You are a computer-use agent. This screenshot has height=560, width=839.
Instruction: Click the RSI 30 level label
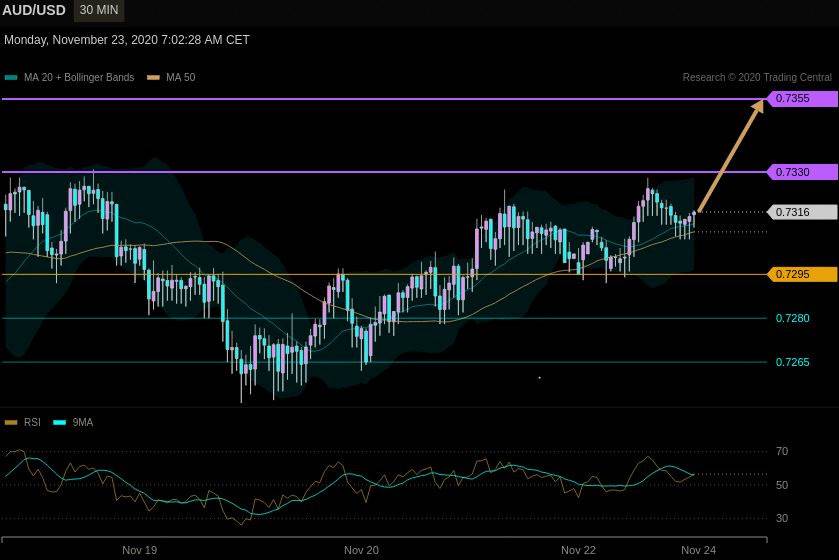[x=782, y=518]
